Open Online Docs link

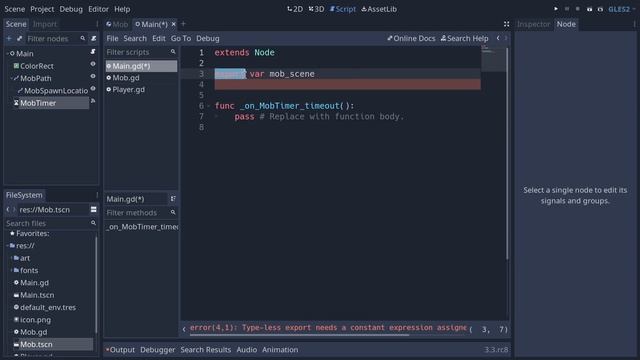(411, 38)
